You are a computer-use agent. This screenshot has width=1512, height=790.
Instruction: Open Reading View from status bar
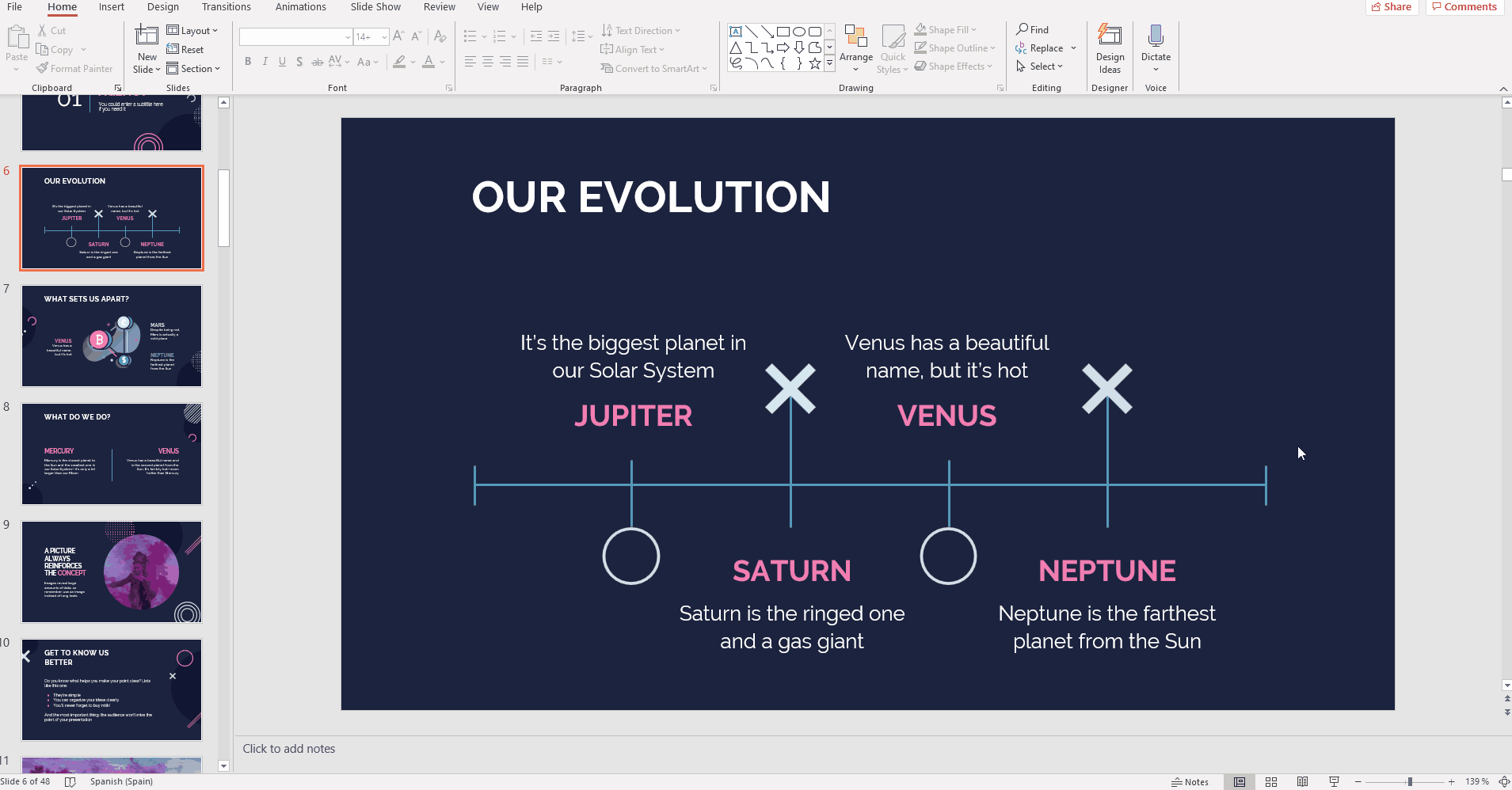(x=1303, y=782)
